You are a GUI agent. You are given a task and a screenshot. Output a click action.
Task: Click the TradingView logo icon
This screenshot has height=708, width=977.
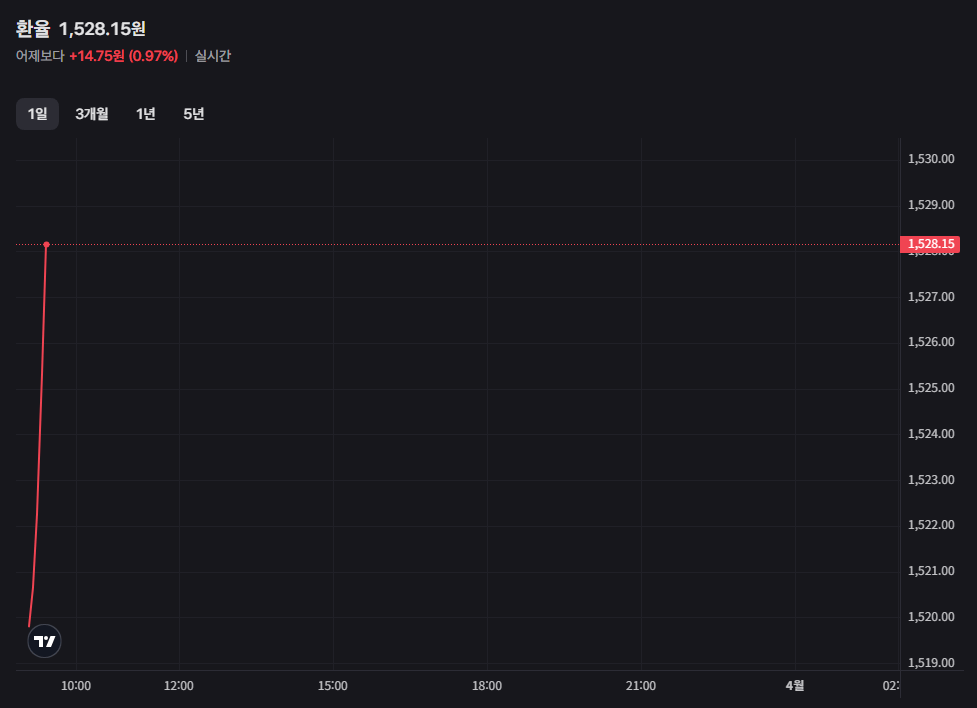[44, 641]
